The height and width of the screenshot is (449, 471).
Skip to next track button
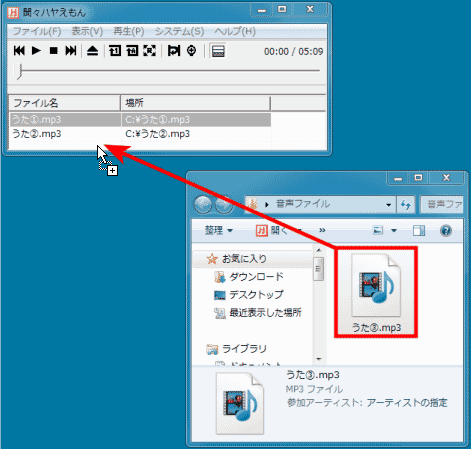point(71,51)
